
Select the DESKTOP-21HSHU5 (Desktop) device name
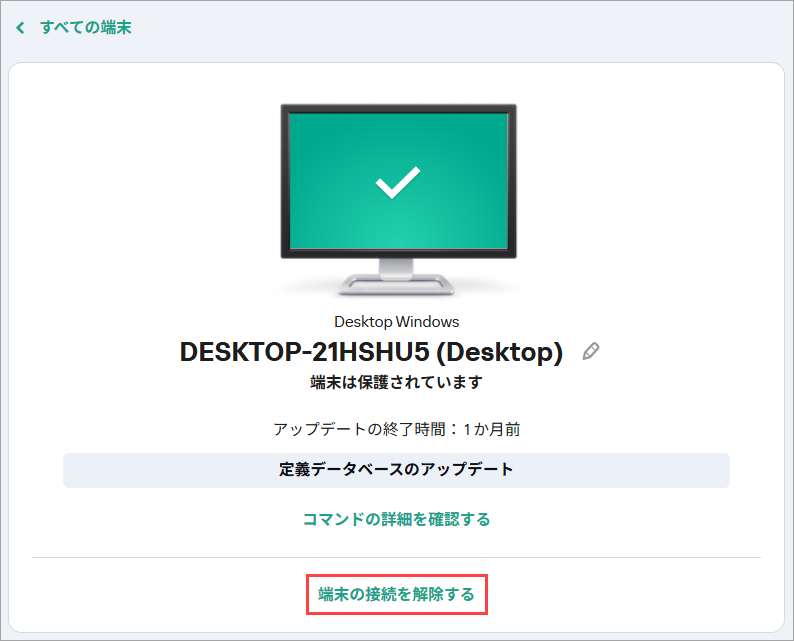371,352
